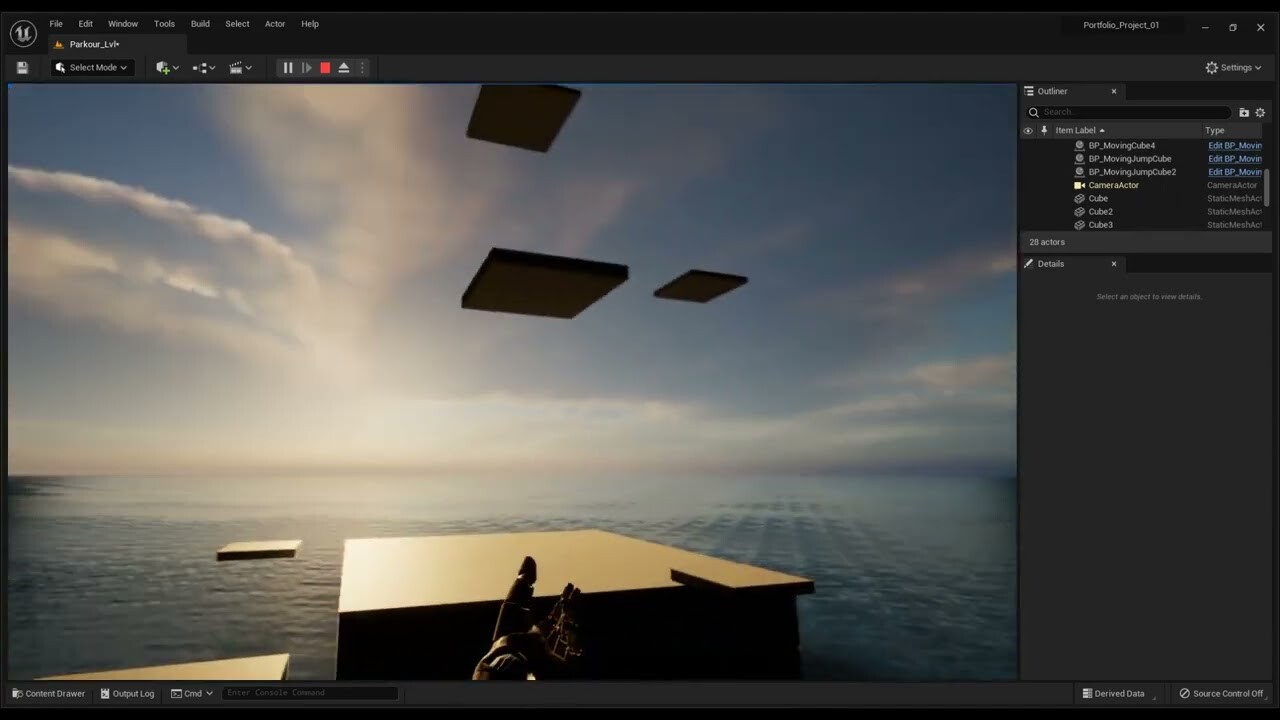Screen dimensions: 1280x720
Task: Pause the play-in-editor session
Action: [288, 67]
